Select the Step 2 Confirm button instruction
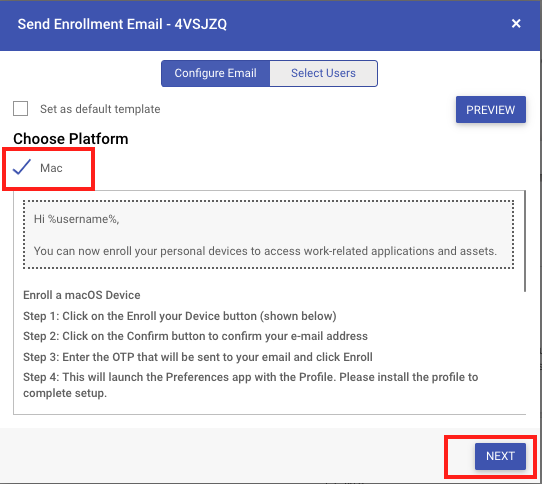 pos(195,336)
